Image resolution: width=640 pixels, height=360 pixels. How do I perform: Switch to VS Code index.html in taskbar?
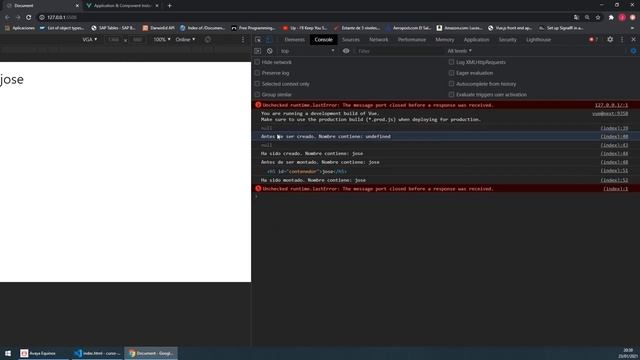coord(97,353)
